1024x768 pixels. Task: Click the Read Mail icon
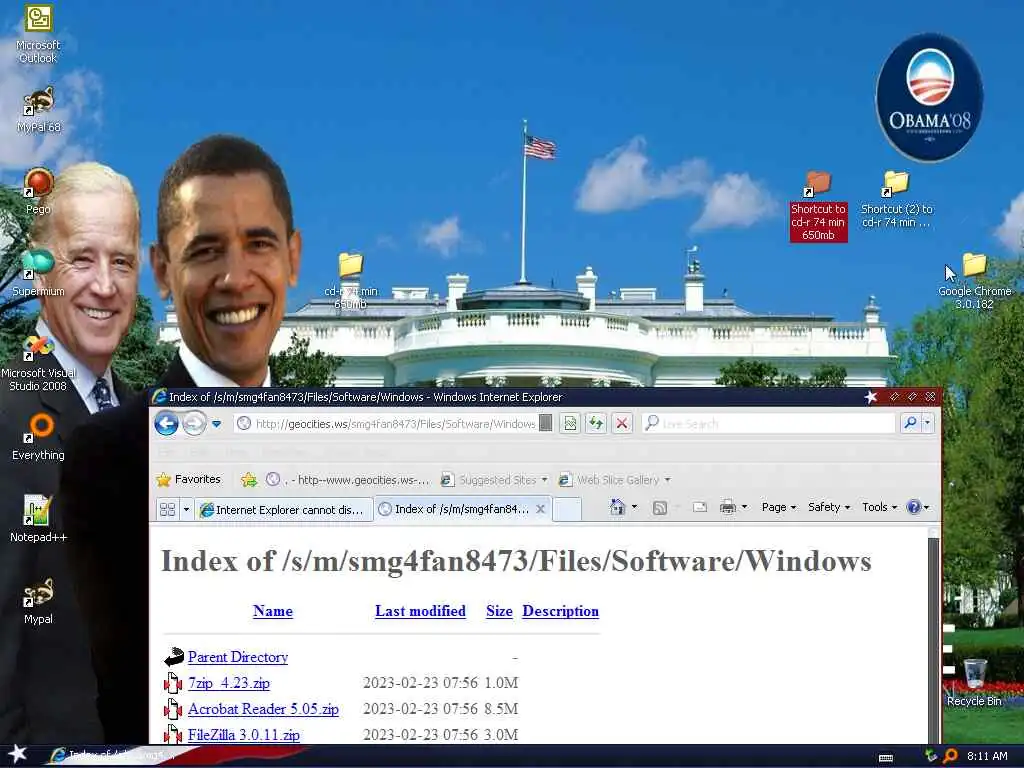tap(699, 507)
